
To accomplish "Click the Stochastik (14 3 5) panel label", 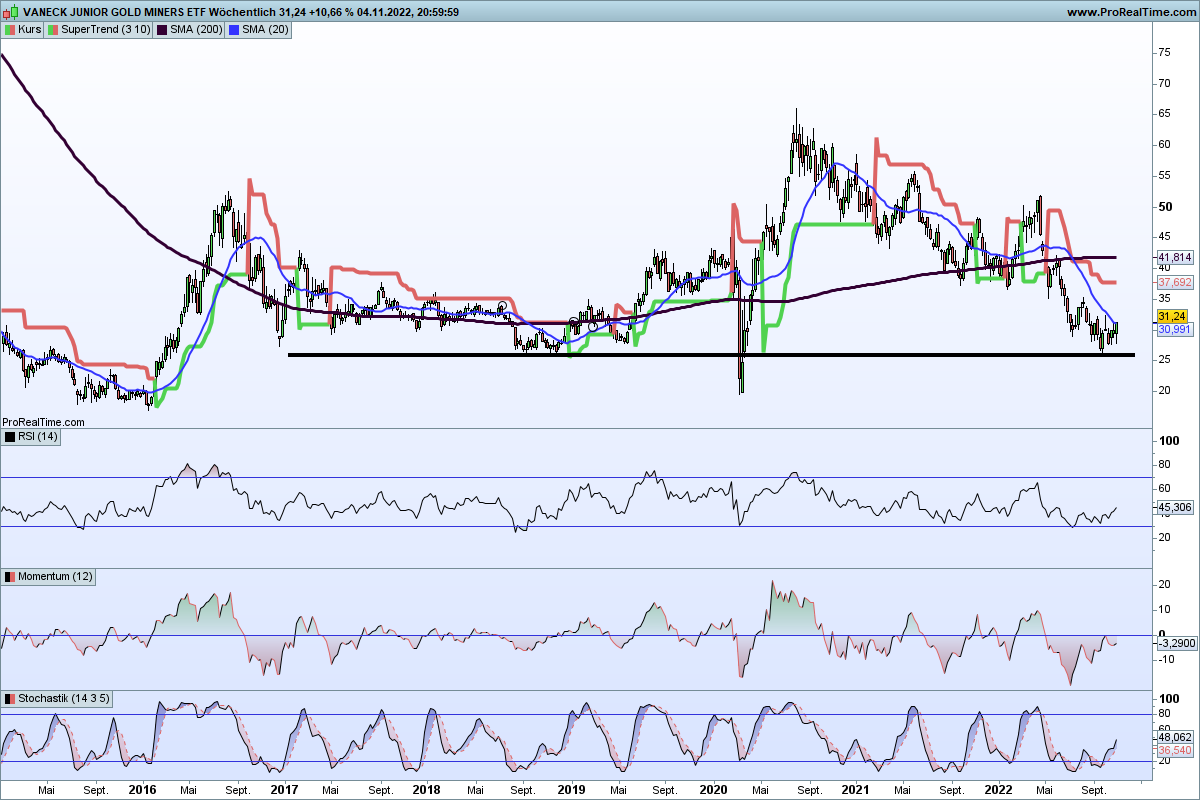I will pos(64,698).
